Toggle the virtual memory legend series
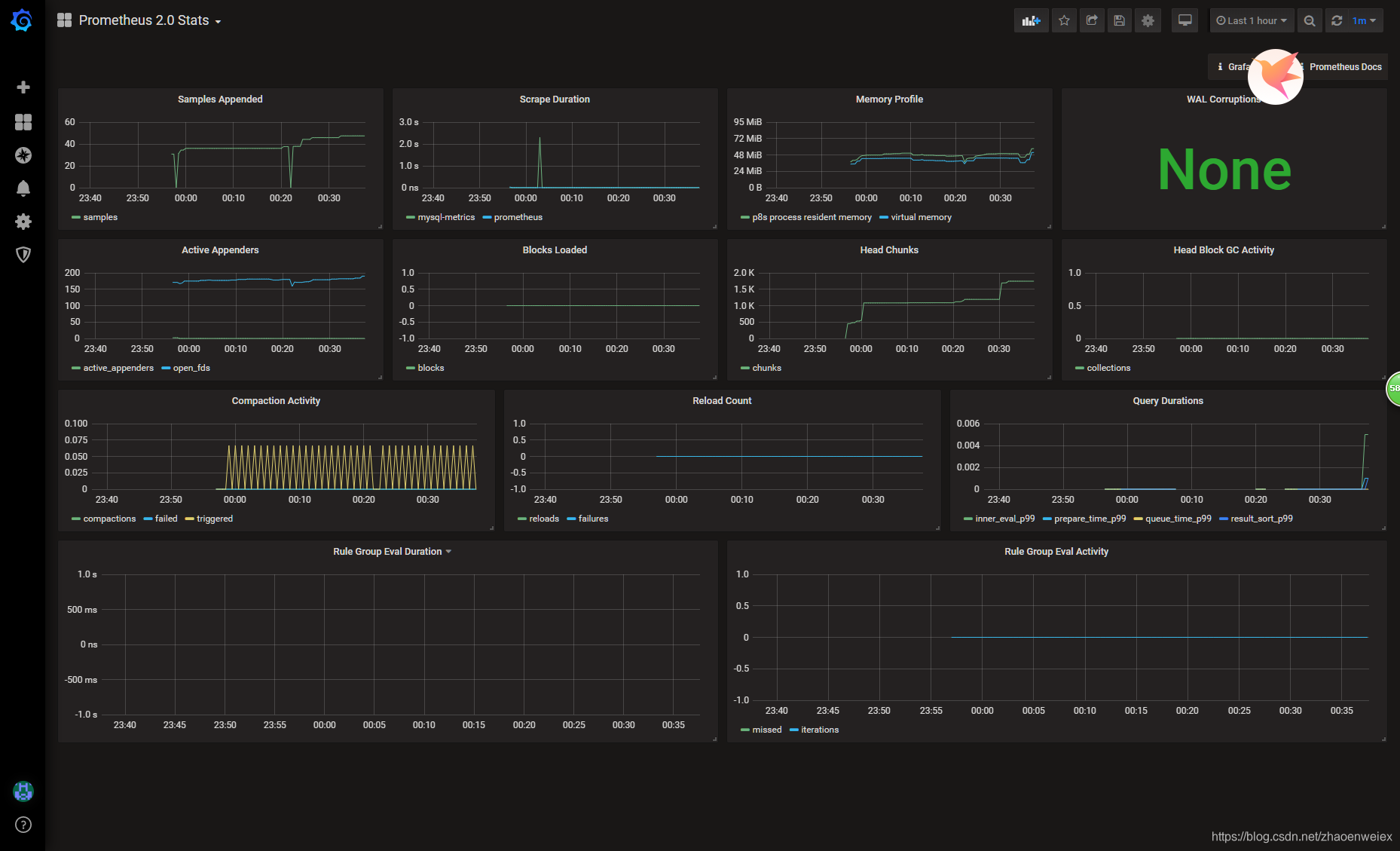Image resolution: width=1400 pixels, height=851 pixels. click(x=921, y=217)
